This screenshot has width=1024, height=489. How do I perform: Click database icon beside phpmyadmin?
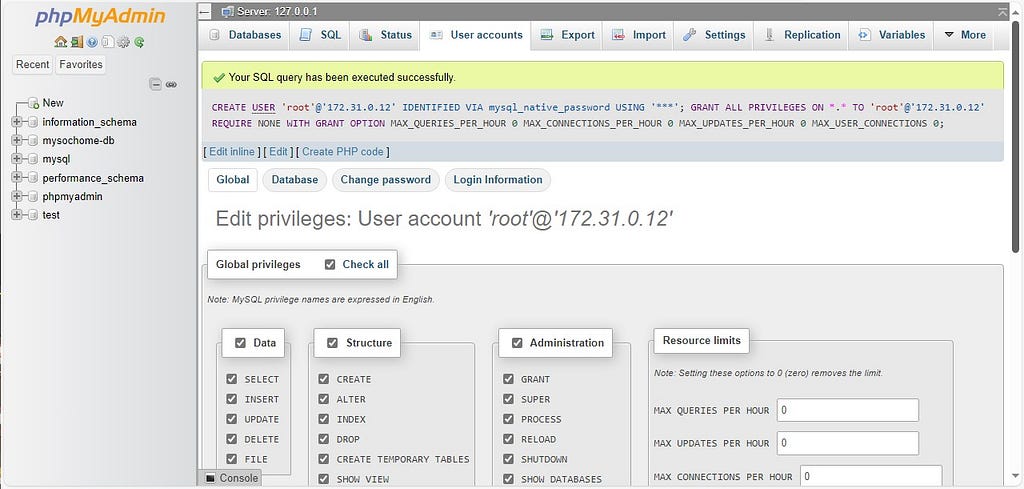tap(32, 197)
